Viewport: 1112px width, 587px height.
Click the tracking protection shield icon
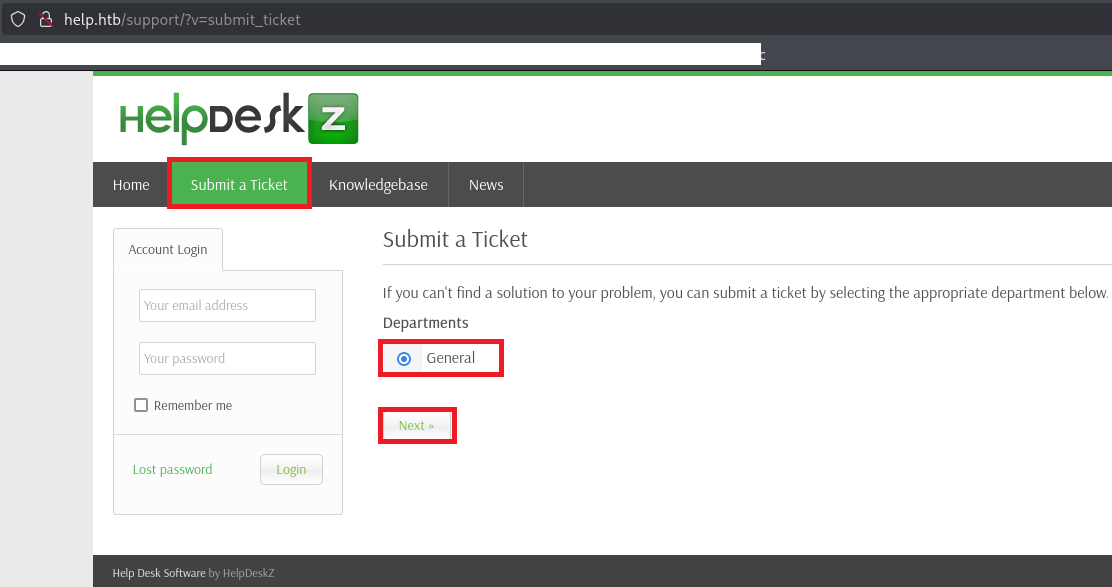click(x=18, y=19)
